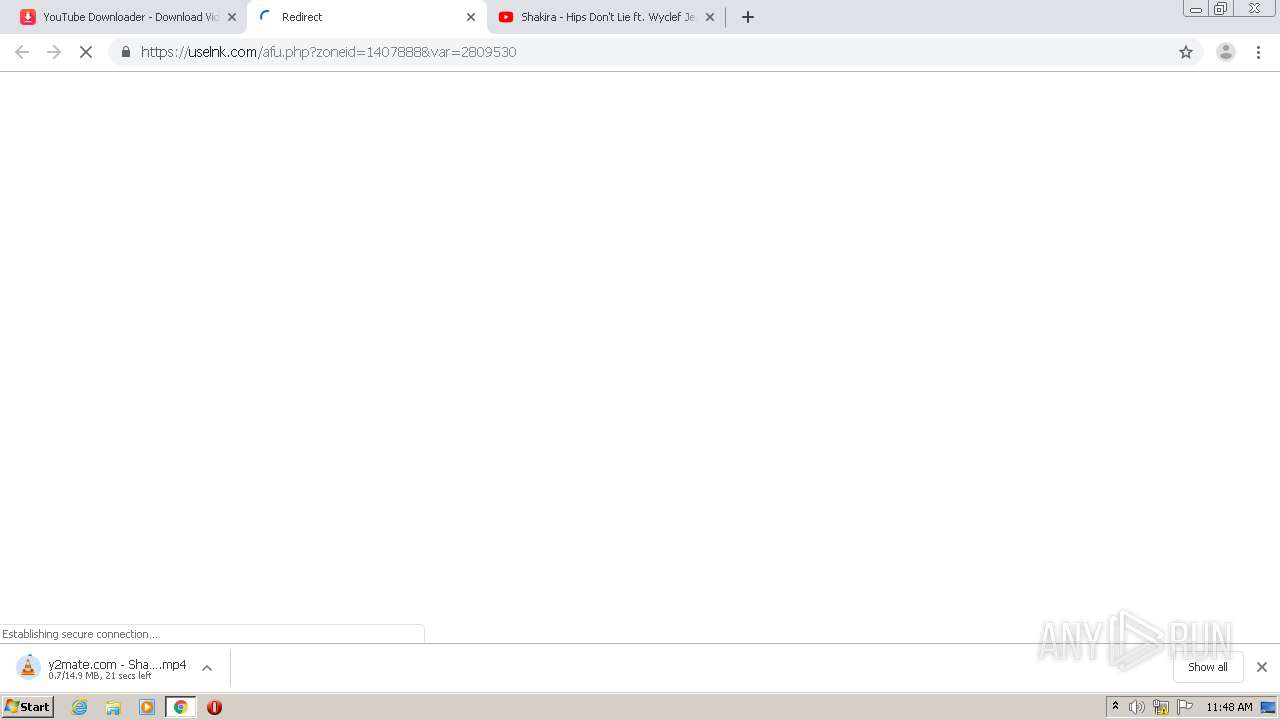This screenshot has height=720, width=1280.
Task: Open network connection tray icon
Action: [1161, 707]
